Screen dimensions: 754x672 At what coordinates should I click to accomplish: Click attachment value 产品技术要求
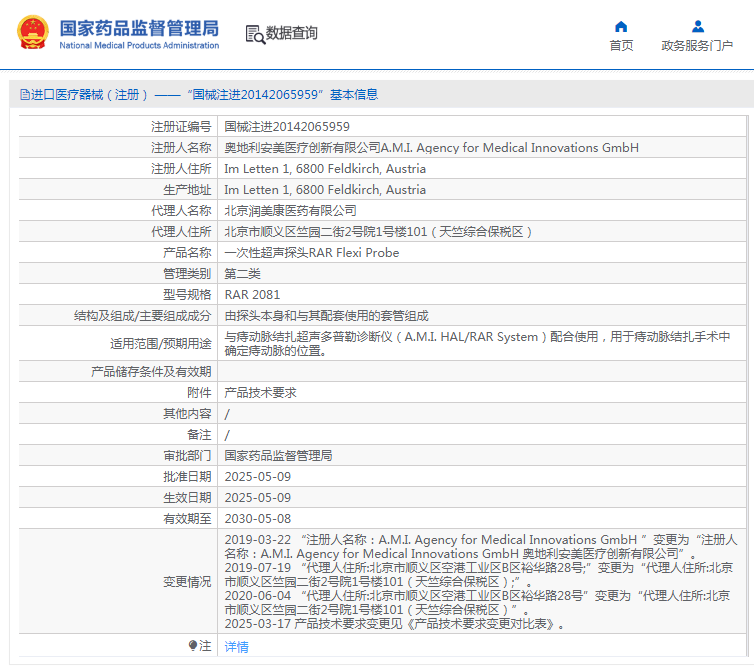[x=260, y=393]
